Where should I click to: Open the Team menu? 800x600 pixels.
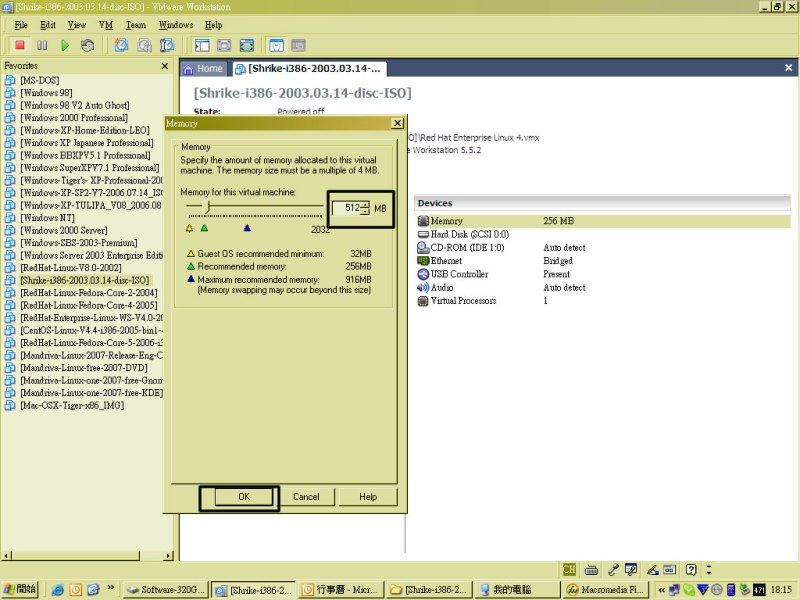click(136, 24)
